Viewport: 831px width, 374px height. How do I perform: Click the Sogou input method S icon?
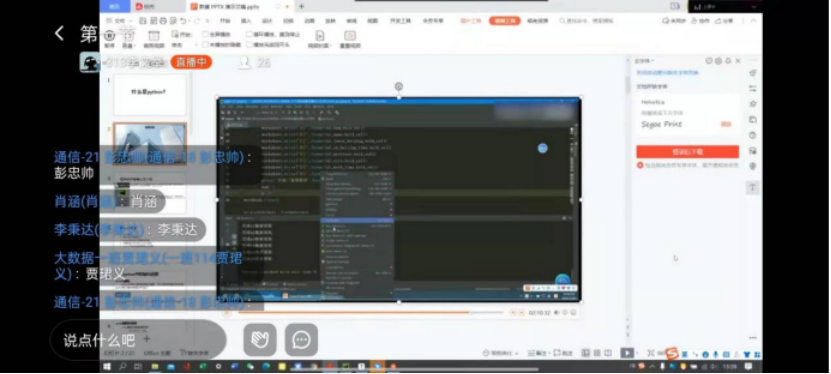[672, 353]
